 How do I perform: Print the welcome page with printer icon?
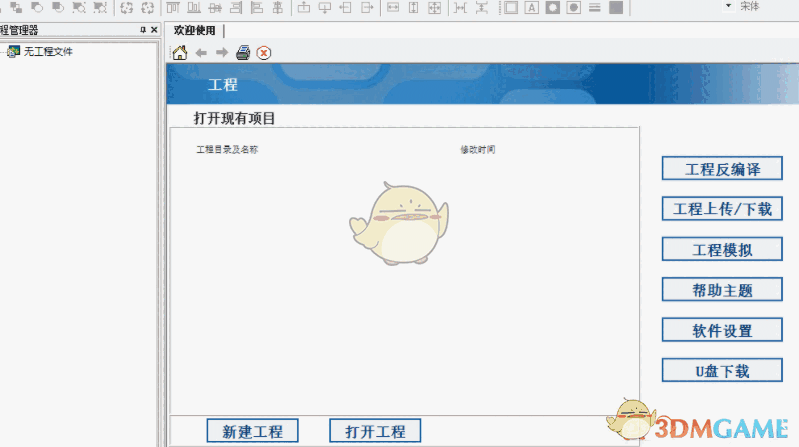243,52
